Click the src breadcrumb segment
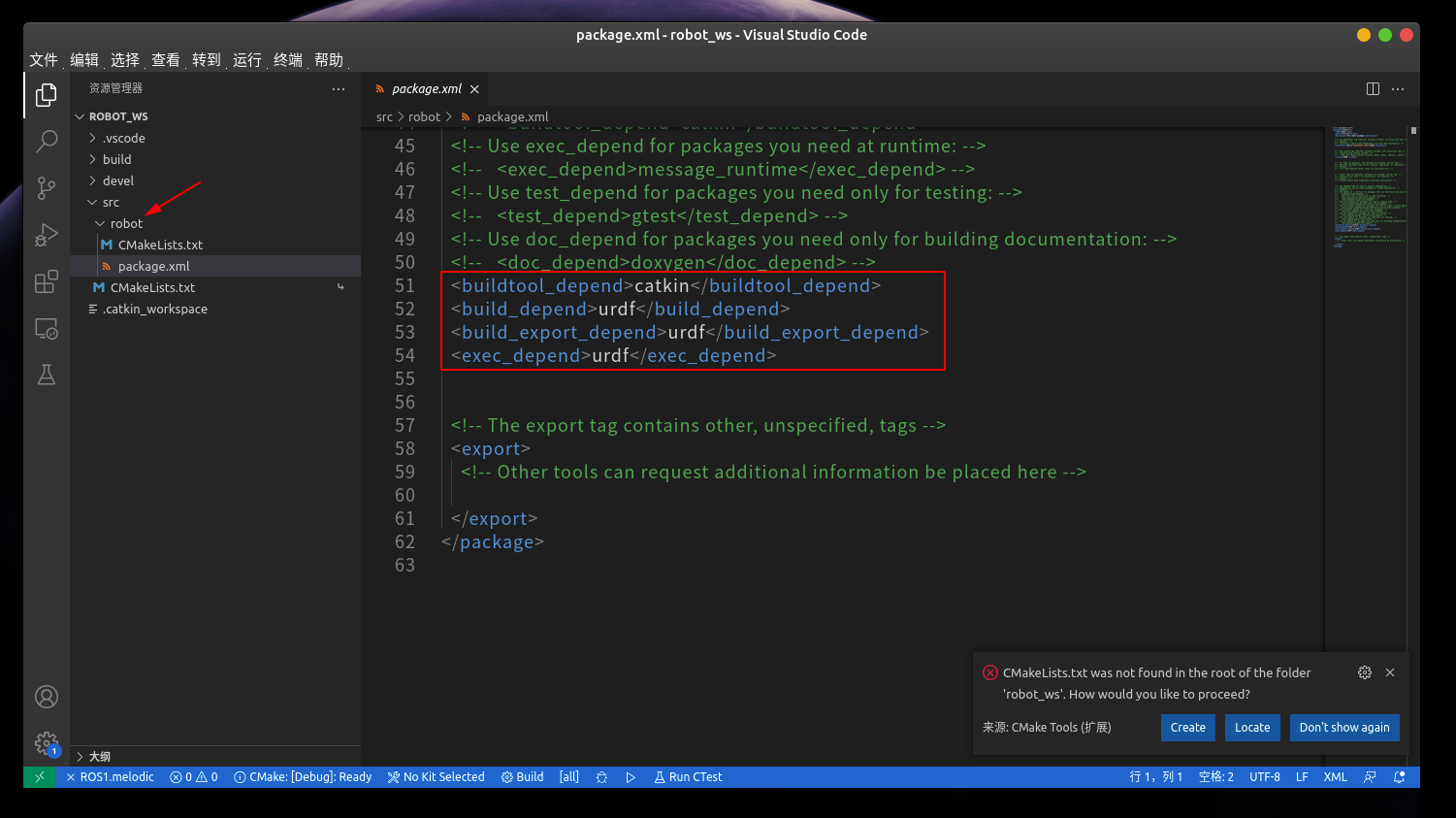The width and height of the screenshot is (1456, 818). (x=385, y=116)
